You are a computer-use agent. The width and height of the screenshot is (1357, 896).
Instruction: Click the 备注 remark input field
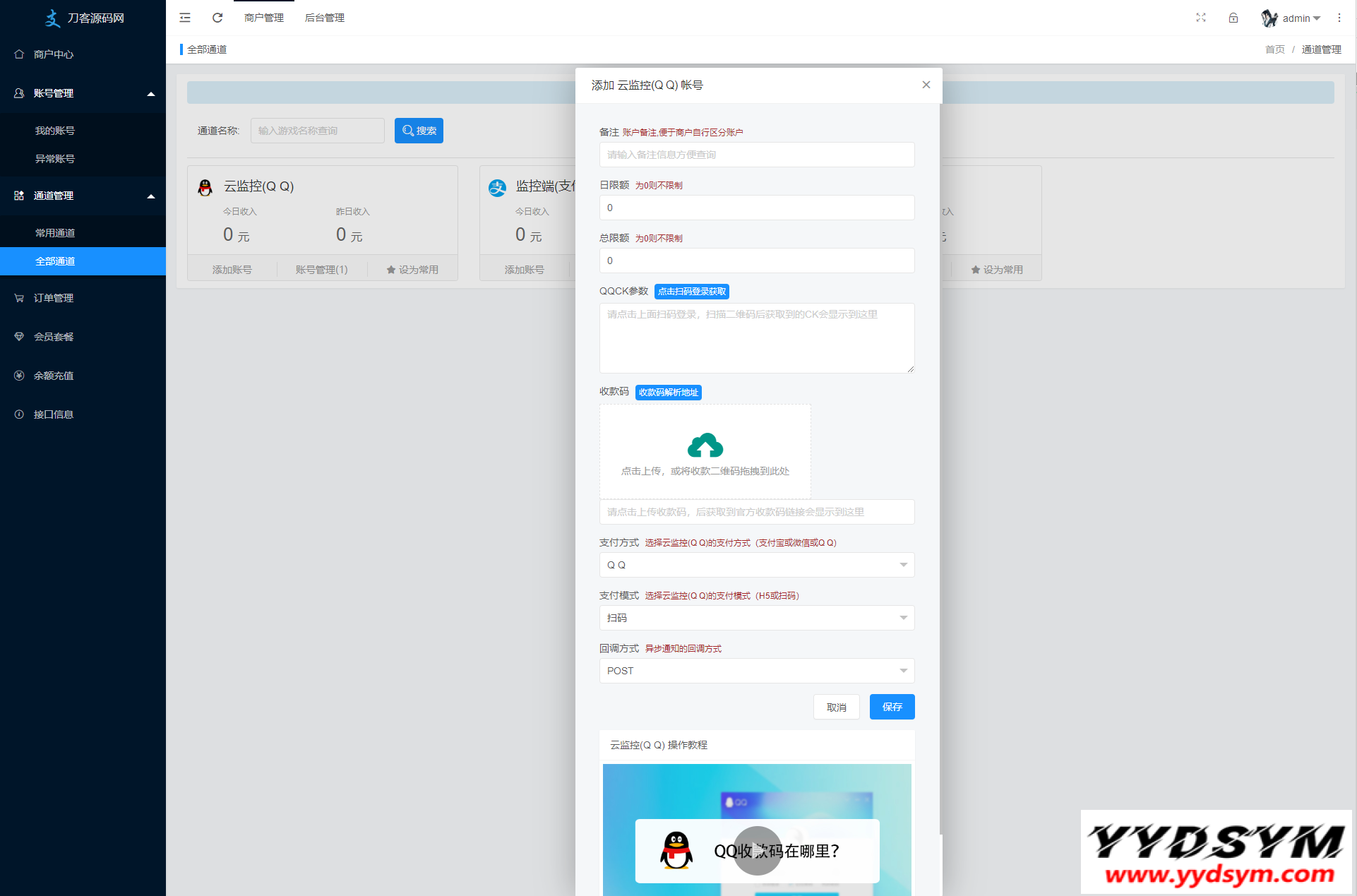click(x=756, y=155)
